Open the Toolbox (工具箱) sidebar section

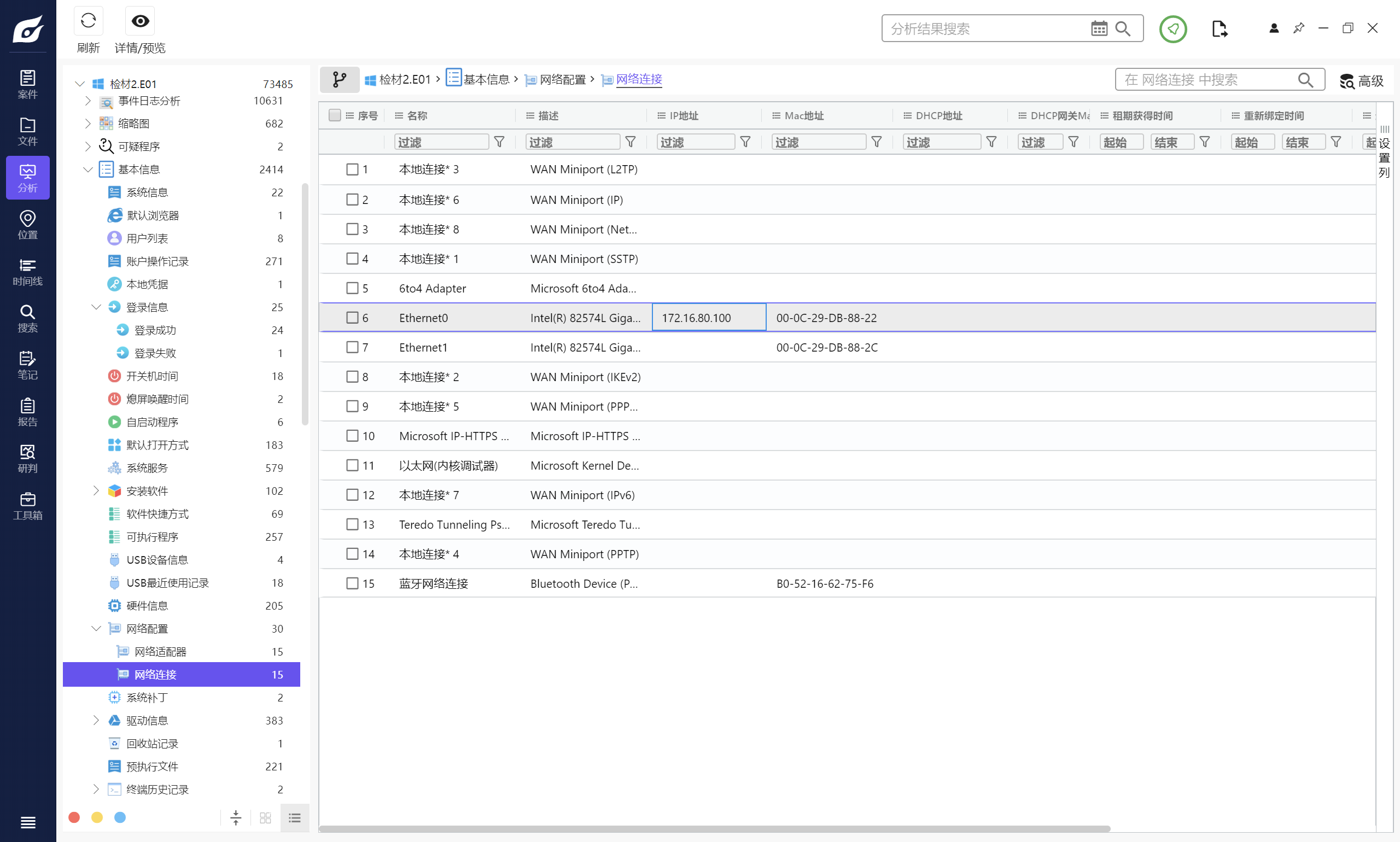(x=28, y=506)
